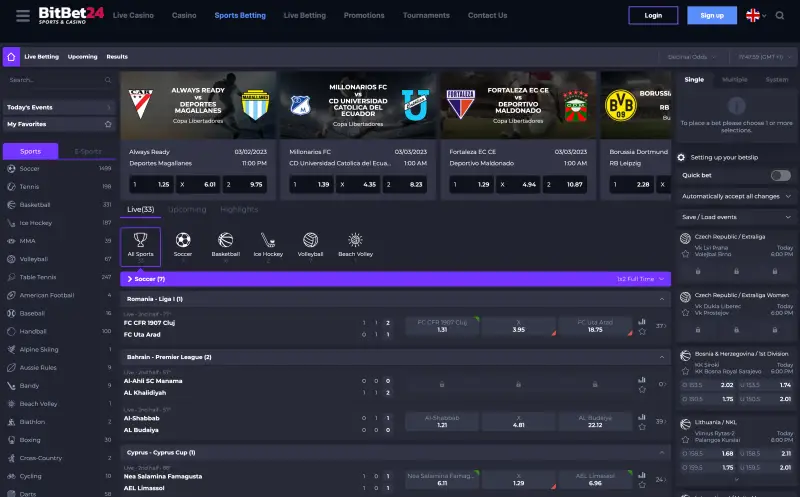Open the Fortaleza EC CE match banner
Screen dimensions: 800x497
(518, 105)
